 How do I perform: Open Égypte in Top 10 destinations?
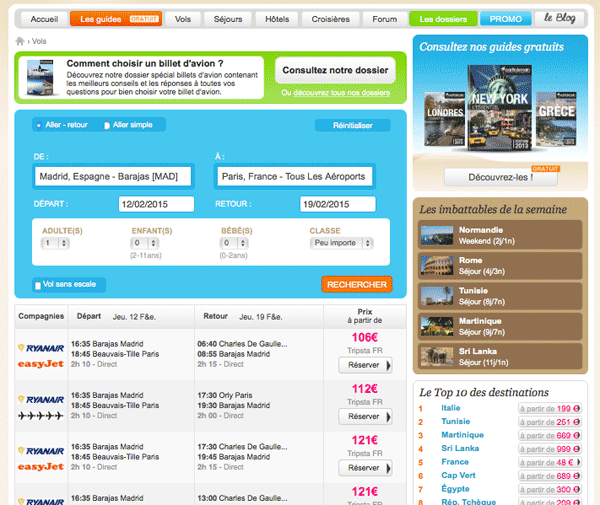455,489
